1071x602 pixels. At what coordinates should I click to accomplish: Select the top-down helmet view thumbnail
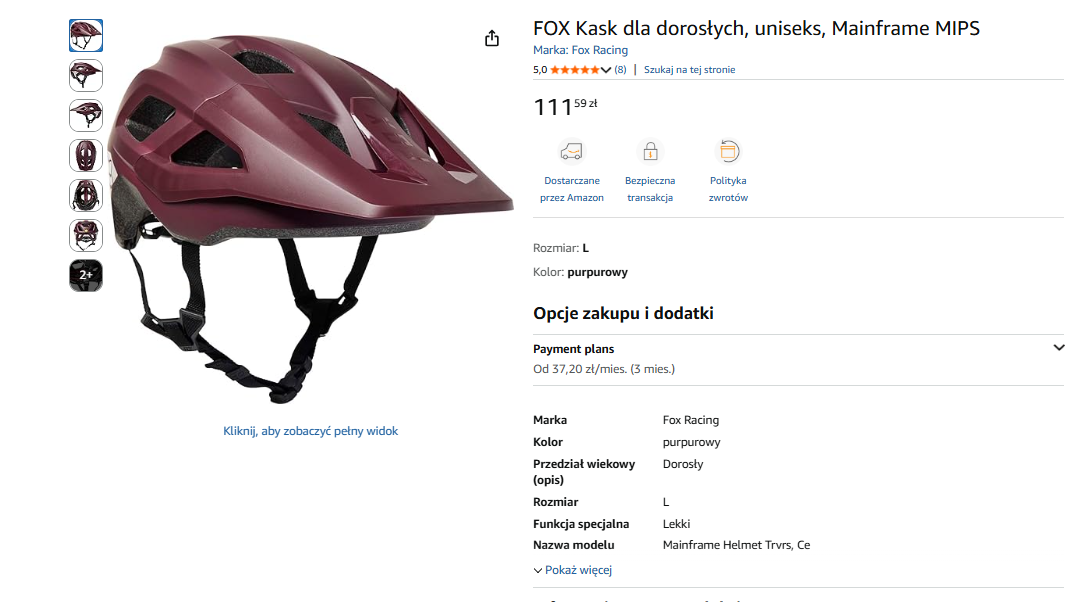86,155
